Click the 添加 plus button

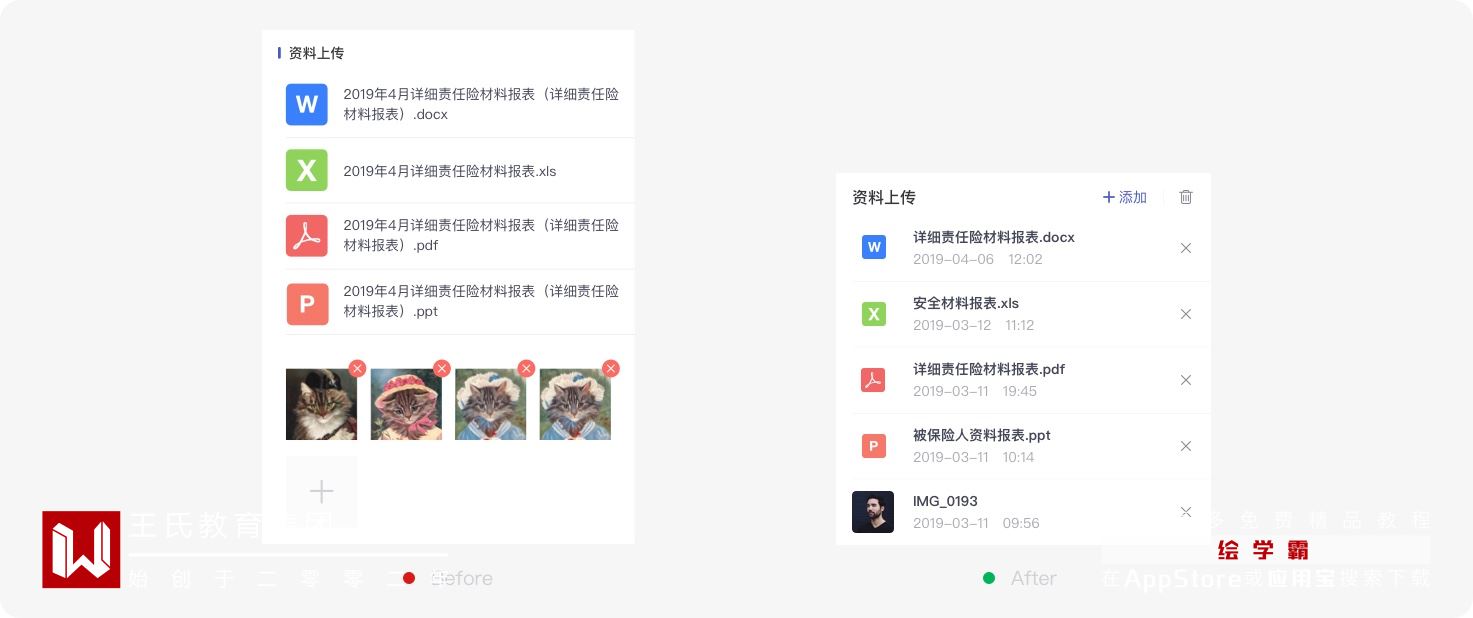(1125, 197)
